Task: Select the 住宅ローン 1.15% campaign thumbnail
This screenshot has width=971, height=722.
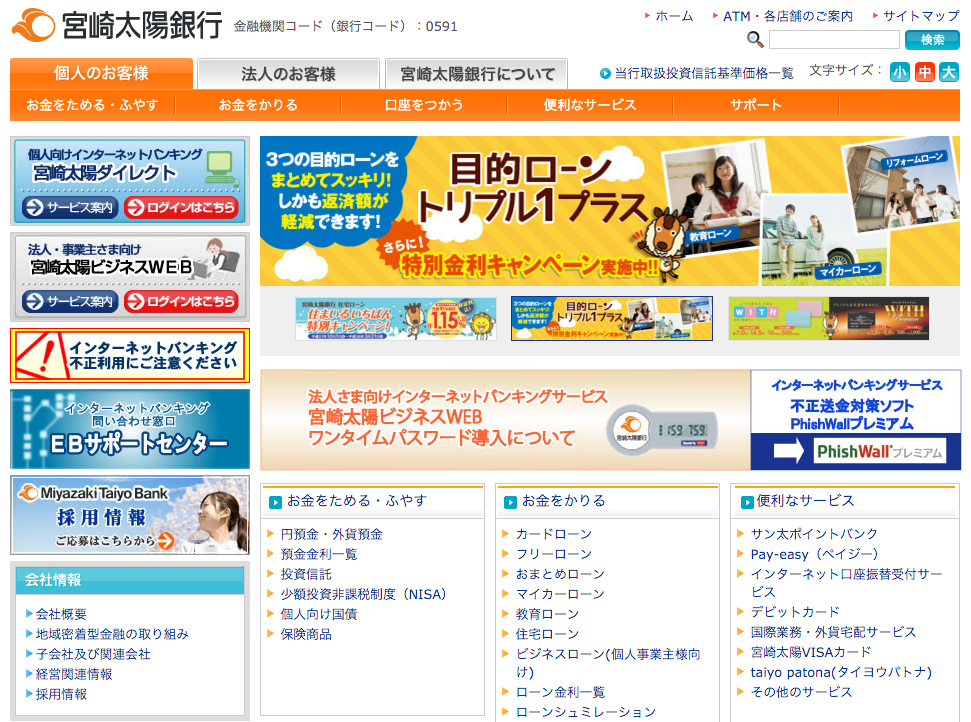Action: (x=396, y=318)
